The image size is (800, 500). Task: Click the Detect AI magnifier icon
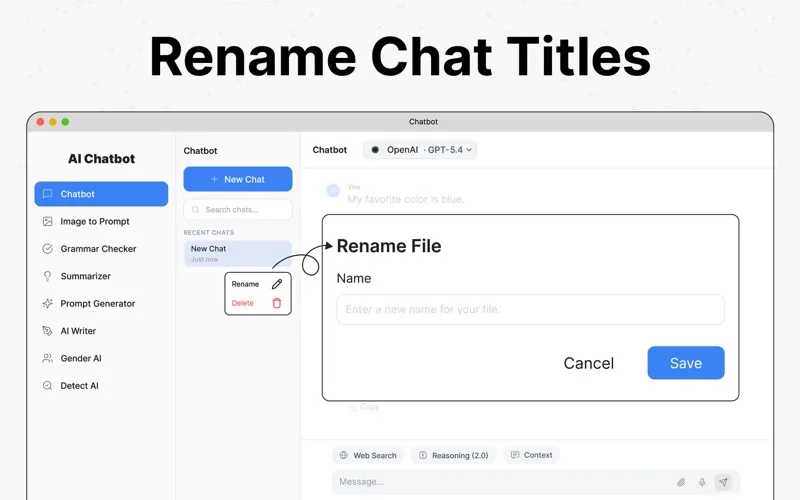[47, 386]
